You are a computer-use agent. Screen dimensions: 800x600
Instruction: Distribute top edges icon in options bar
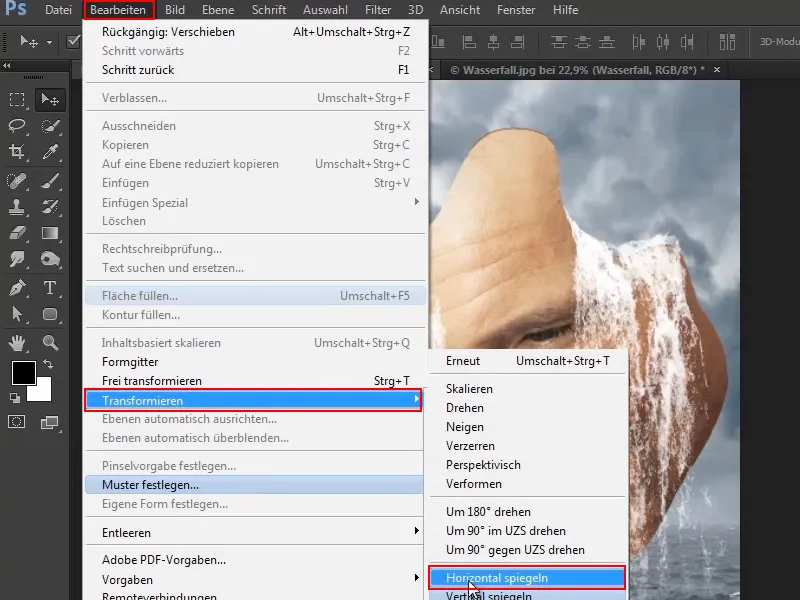pyautogui.click(x=559, y=42)
